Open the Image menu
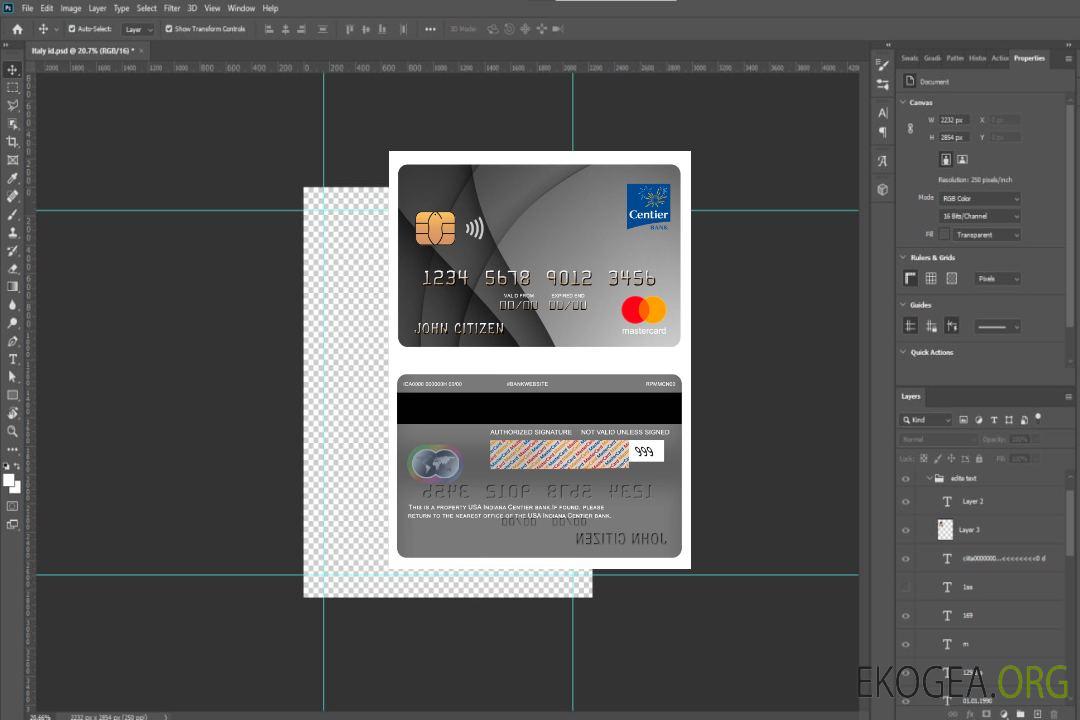The width and height of the screenshot is (1080, 720). pyautogui.click(x=71, y=8)
